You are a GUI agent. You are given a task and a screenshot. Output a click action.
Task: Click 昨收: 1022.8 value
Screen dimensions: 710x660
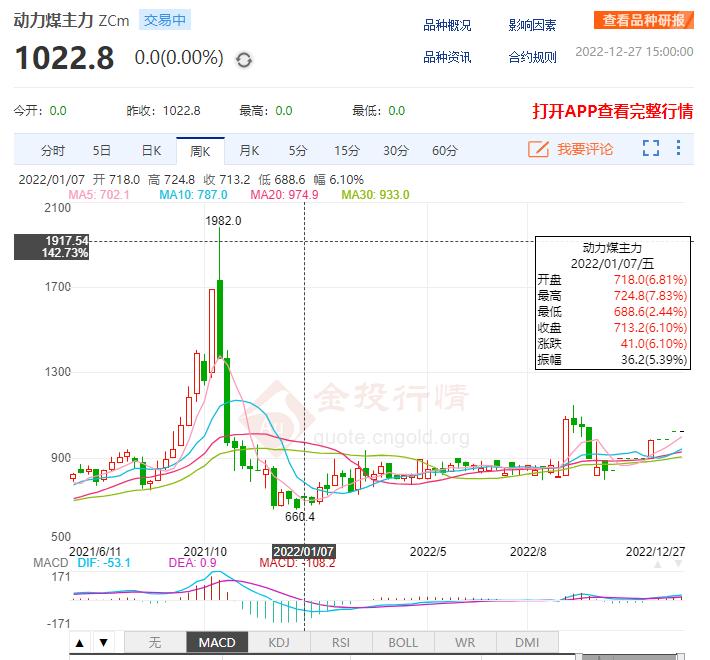(163, 111)
